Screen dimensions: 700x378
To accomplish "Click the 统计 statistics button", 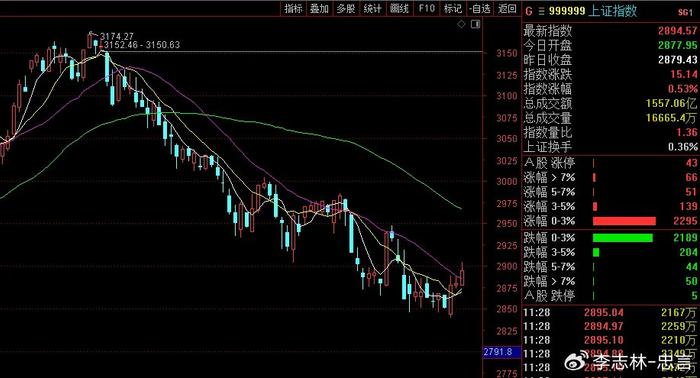I will [x=372, y=8].
